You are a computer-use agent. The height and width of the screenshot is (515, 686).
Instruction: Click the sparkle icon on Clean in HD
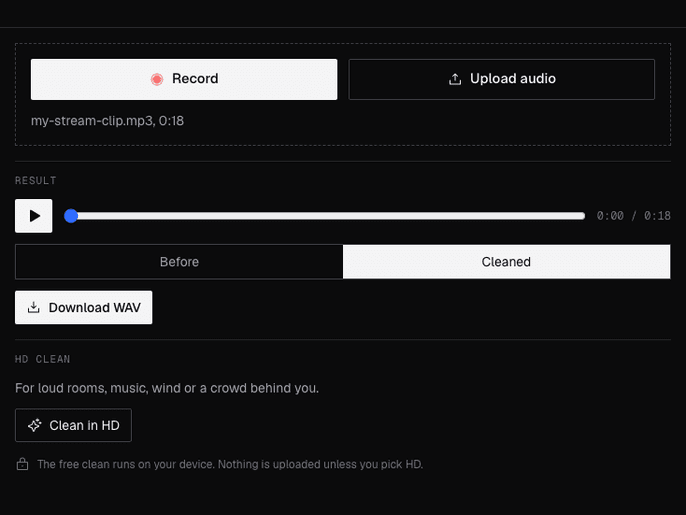pyautogui.click(x=35, y=425)
